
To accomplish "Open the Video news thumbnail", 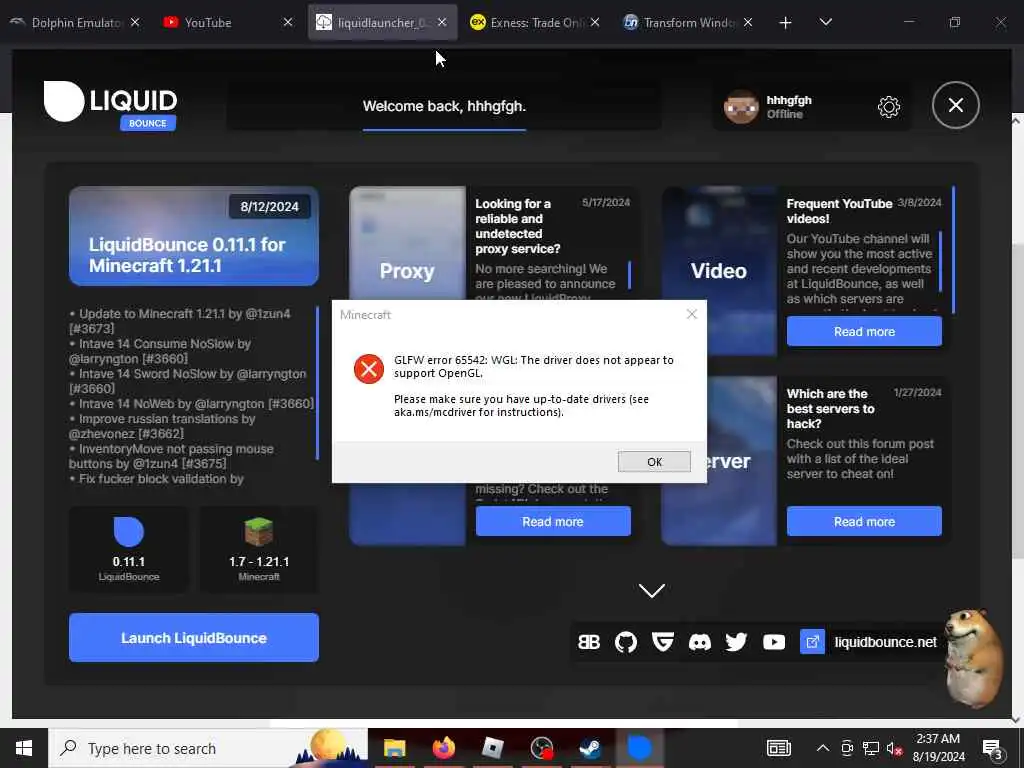I will coord(719,270).
